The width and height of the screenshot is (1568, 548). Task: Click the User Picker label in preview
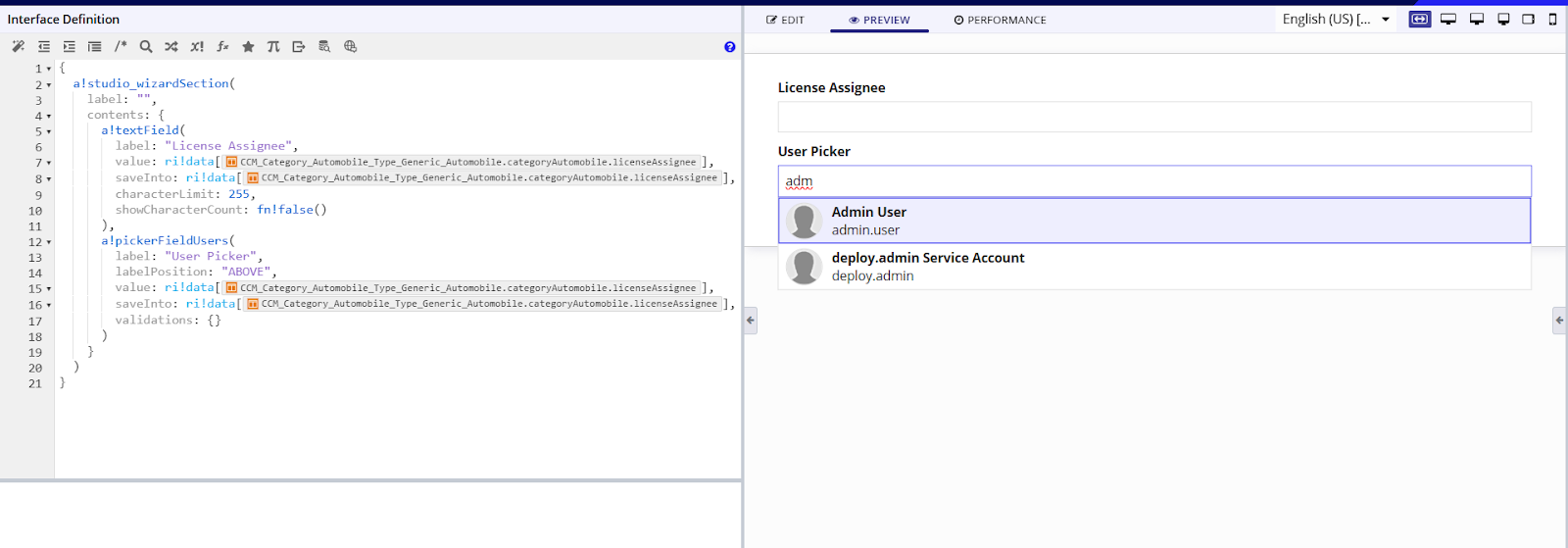point(813,151)
